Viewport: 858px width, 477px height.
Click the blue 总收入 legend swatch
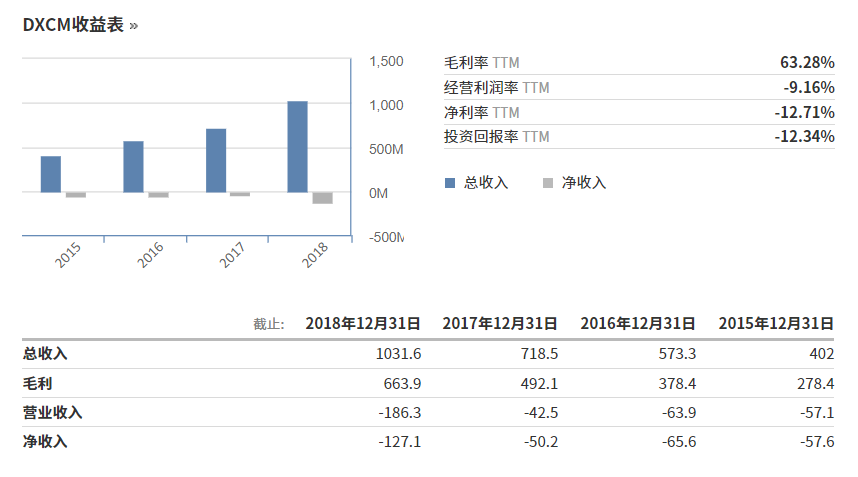coord(450,183)
